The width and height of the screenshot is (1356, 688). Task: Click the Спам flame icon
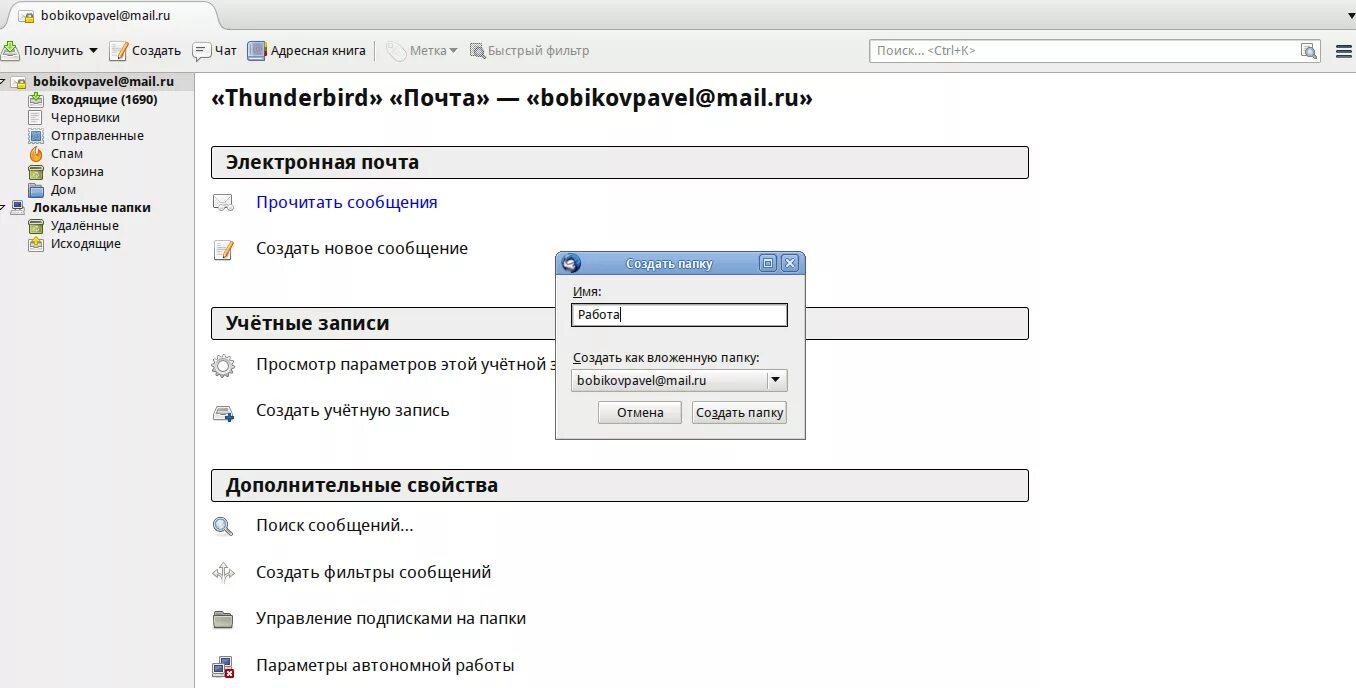pos(36,154)
